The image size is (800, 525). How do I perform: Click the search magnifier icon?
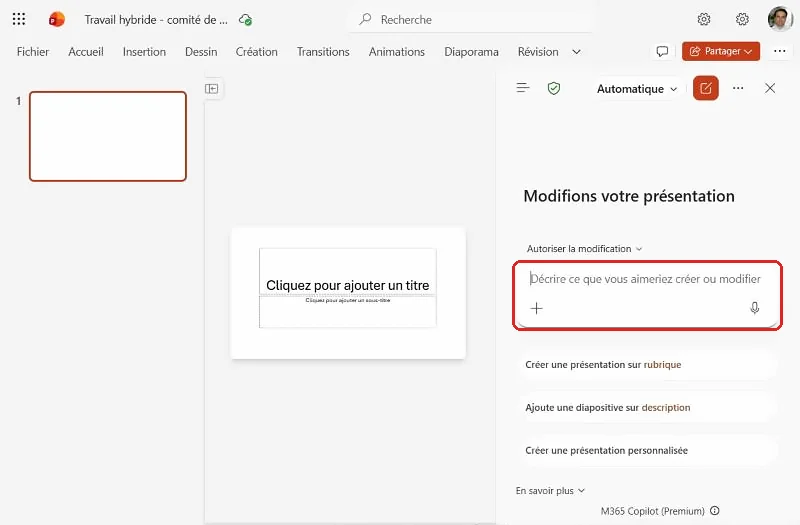click(x=365, y=19)
